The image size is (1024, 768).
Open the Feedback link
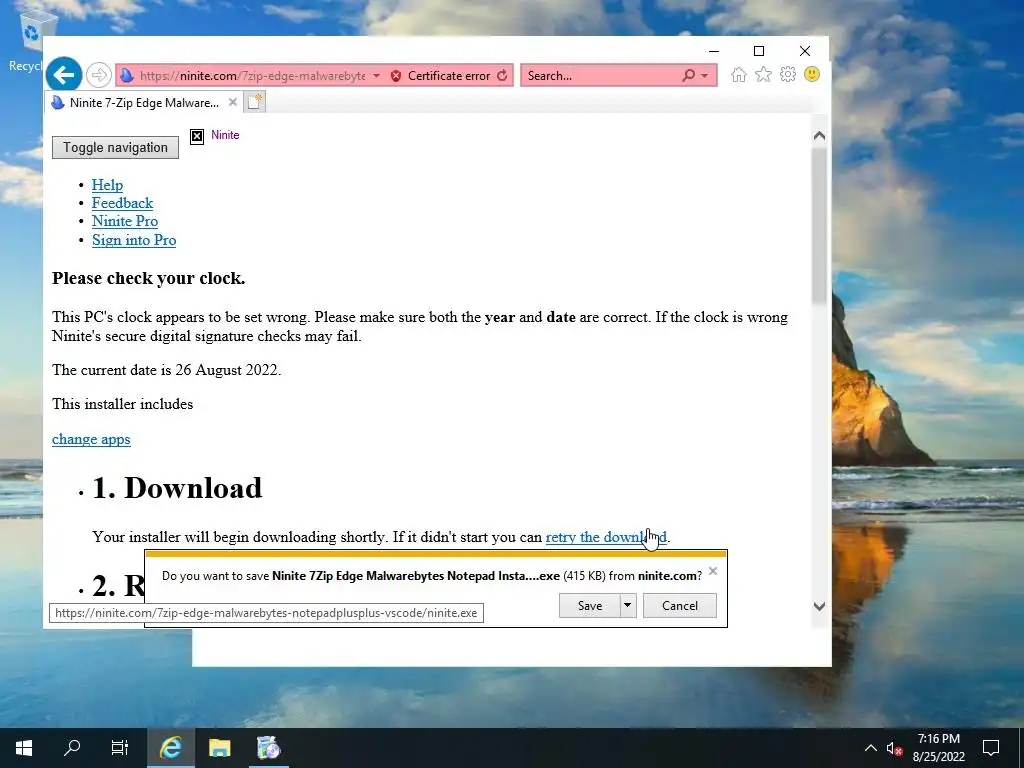click(122, 203)
